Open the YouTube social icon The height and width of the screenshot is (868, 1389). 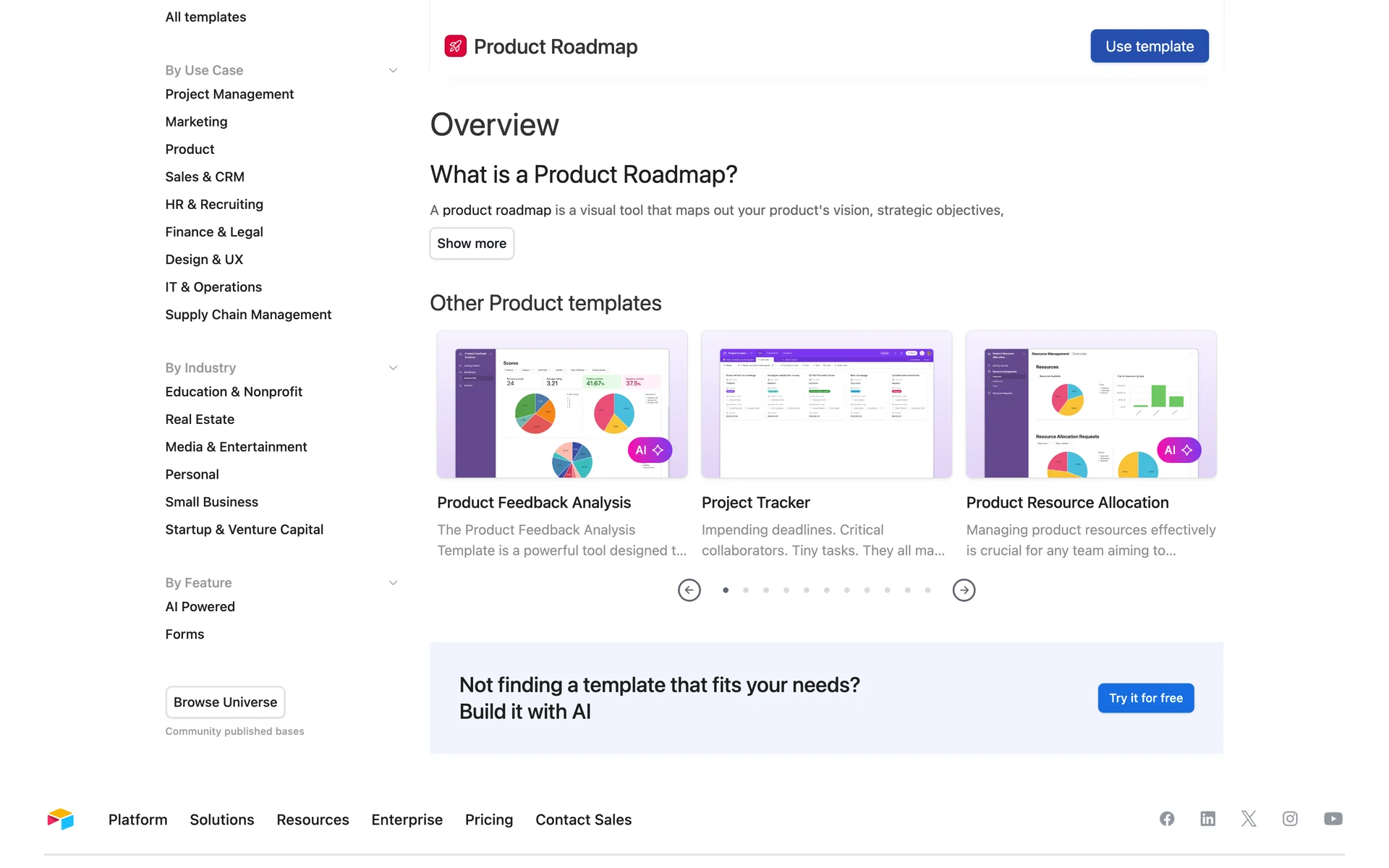(1333, 819)
